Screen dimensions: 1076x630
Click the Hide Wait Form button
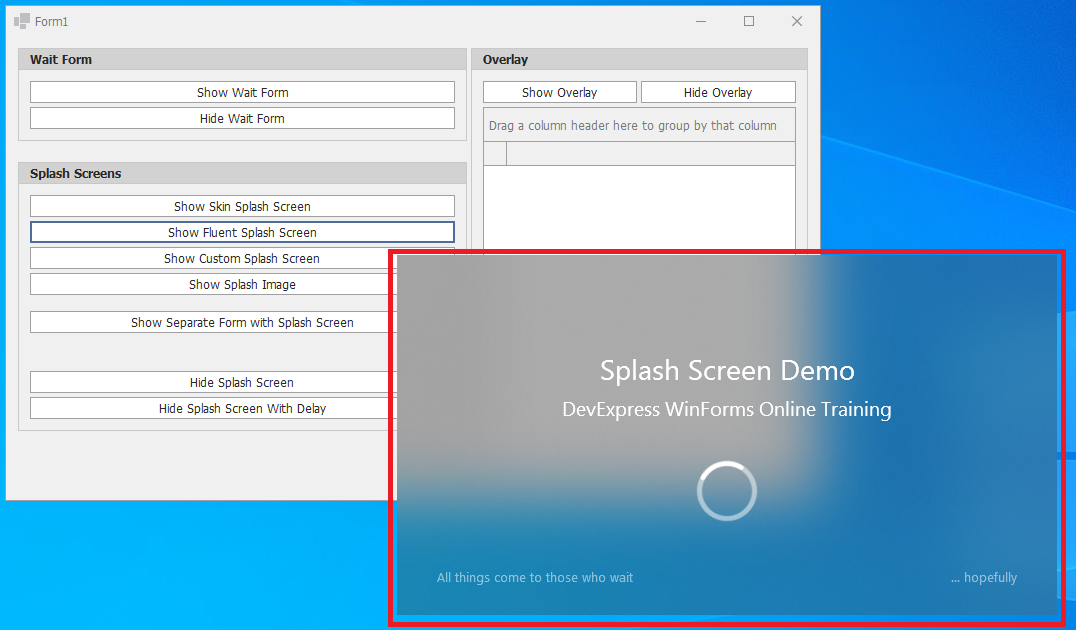[242, 118]
